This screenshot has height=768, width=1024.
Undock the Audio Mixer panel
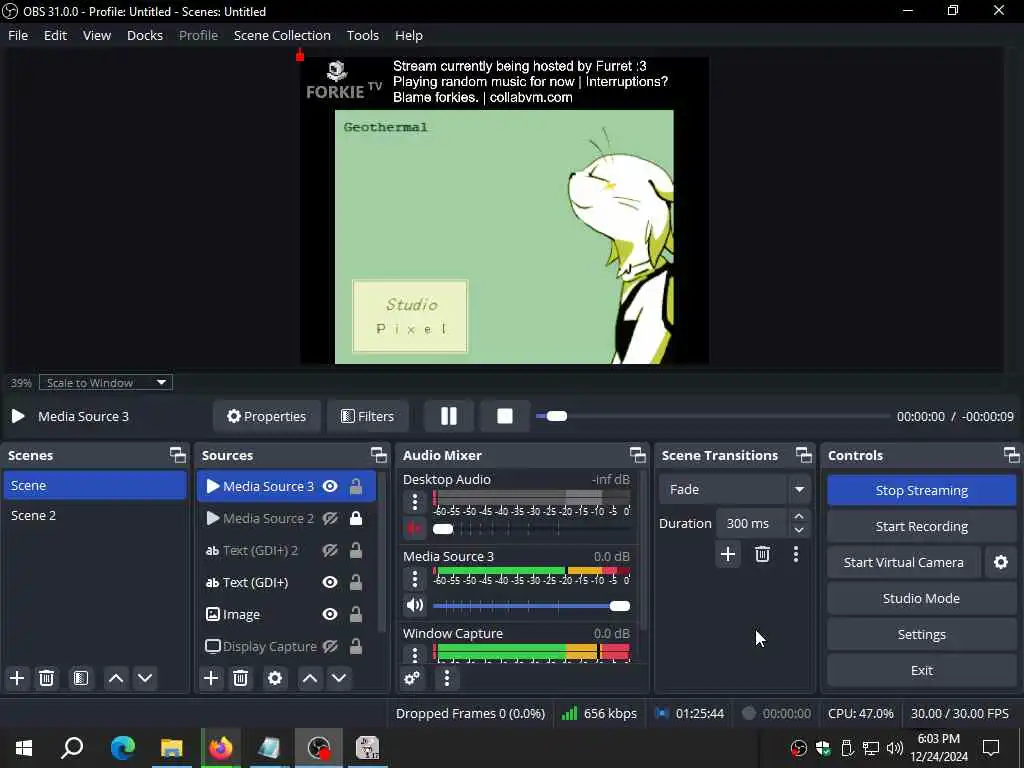tap(637, 455)
